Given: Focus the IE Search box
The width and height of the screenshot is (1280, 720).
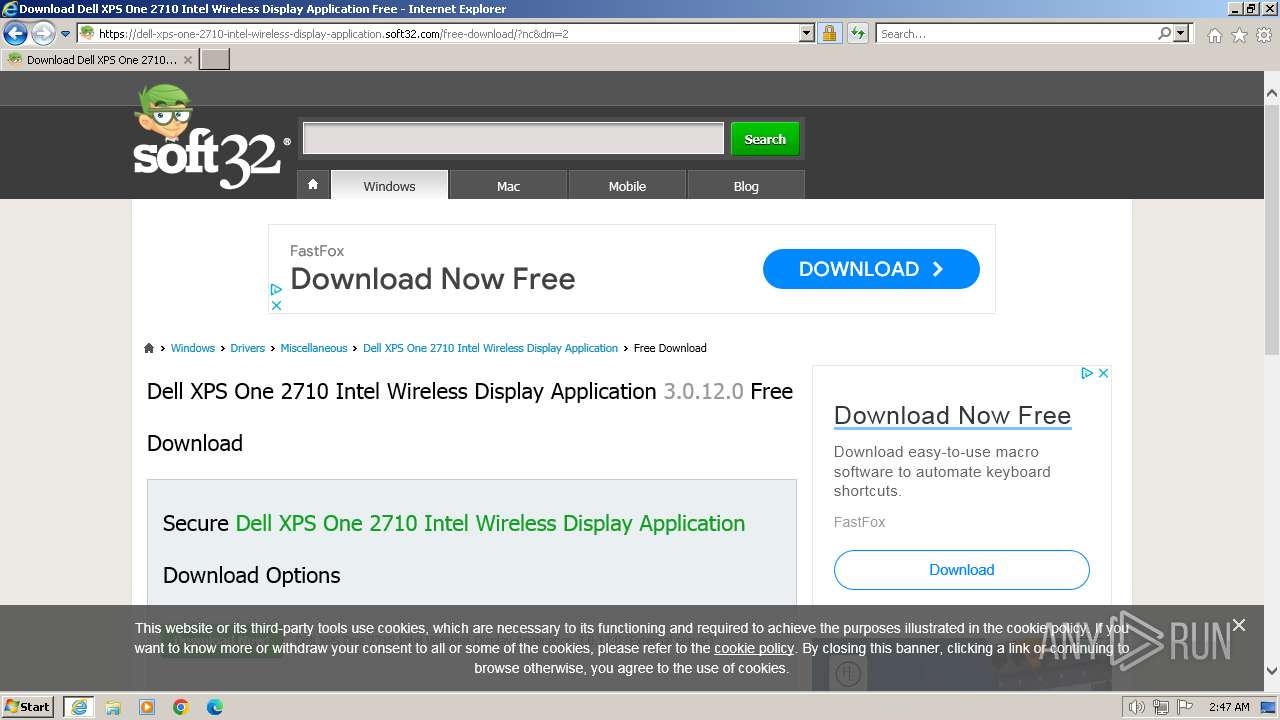Looking at the screenshot, I should [1017, 33].
